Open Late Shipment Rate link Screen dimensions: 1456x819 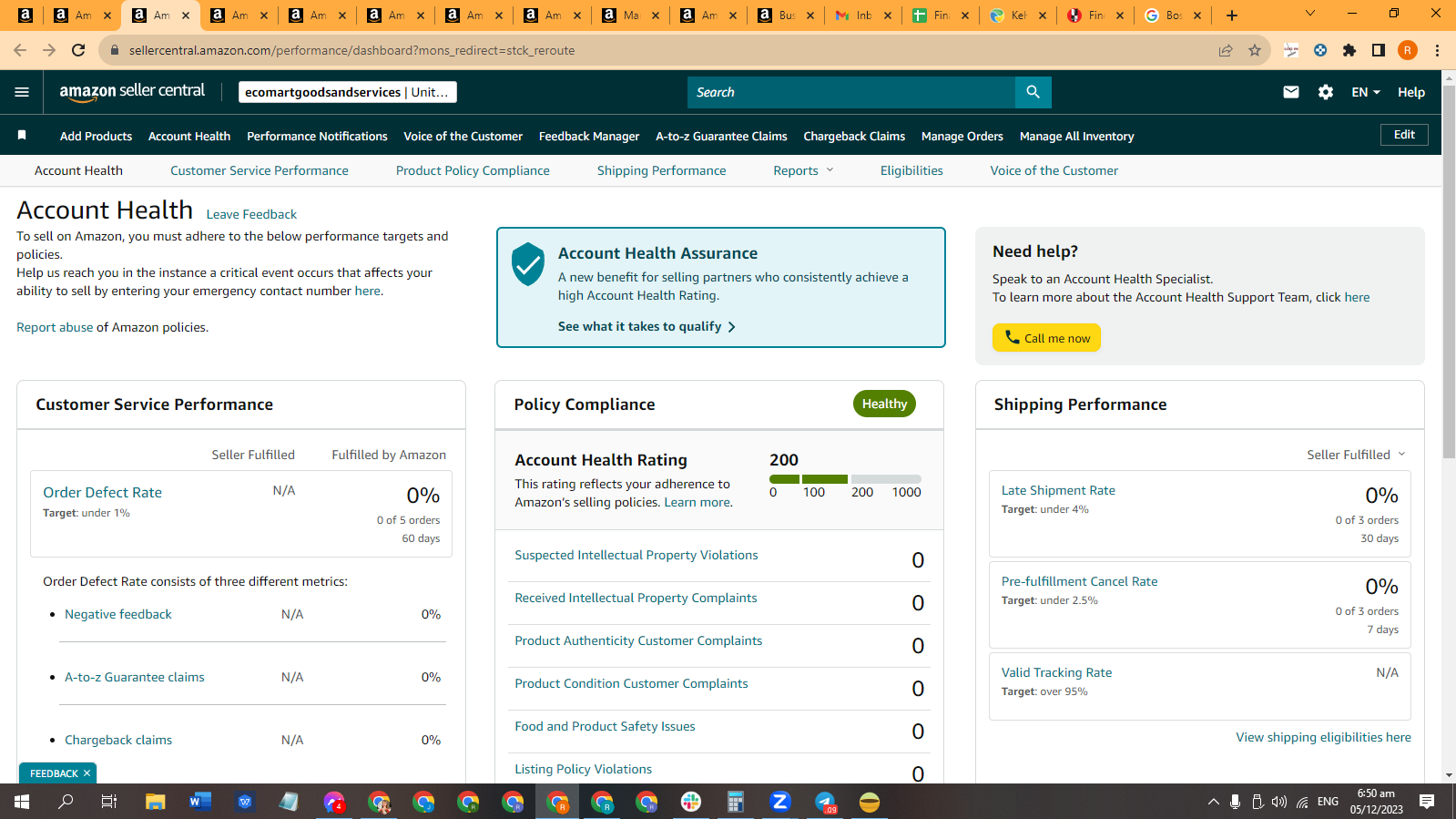[x=1058, y=490]
